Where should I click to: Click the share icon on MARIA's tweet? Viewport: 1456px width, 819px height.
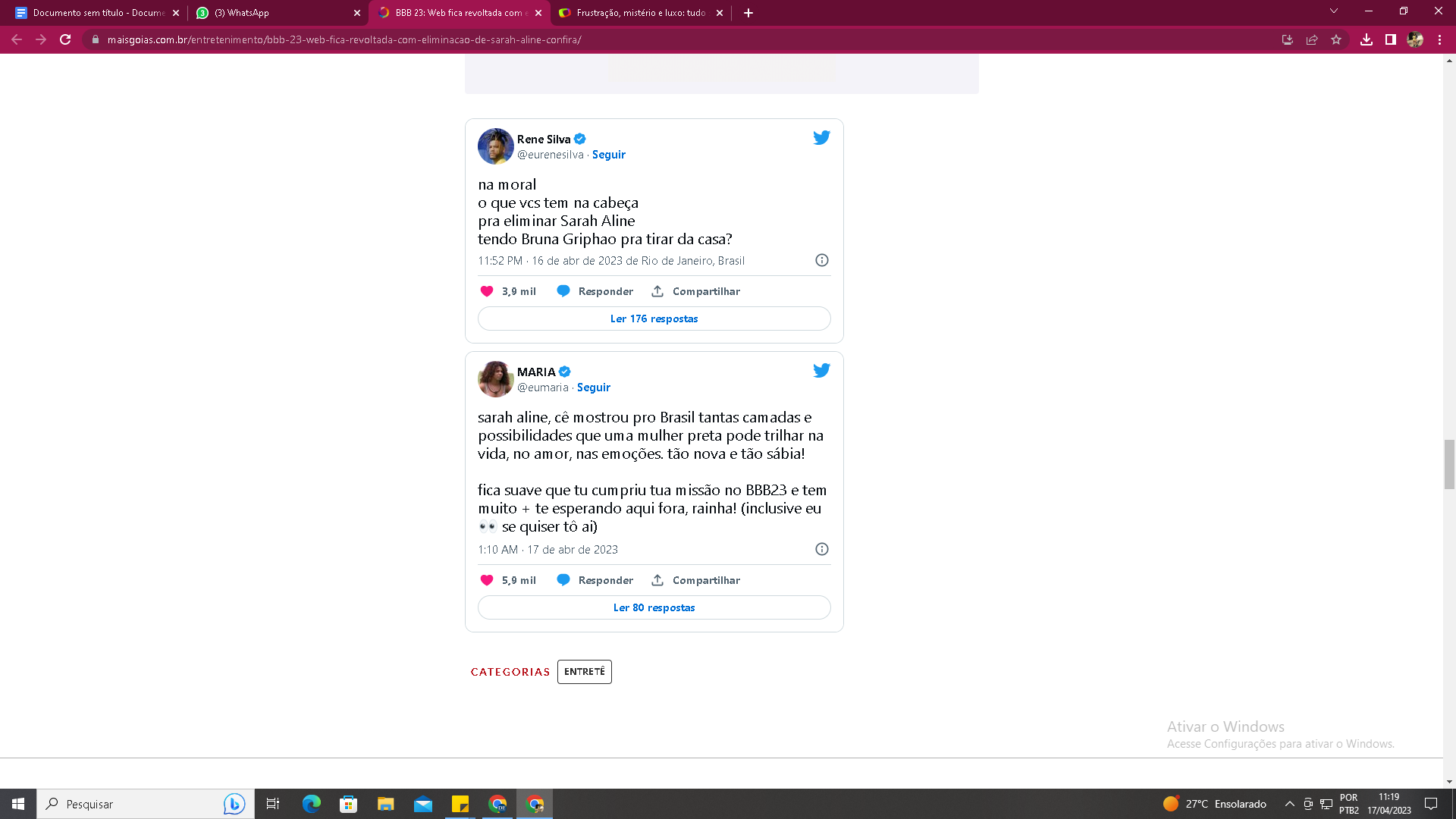pos(657,580)
